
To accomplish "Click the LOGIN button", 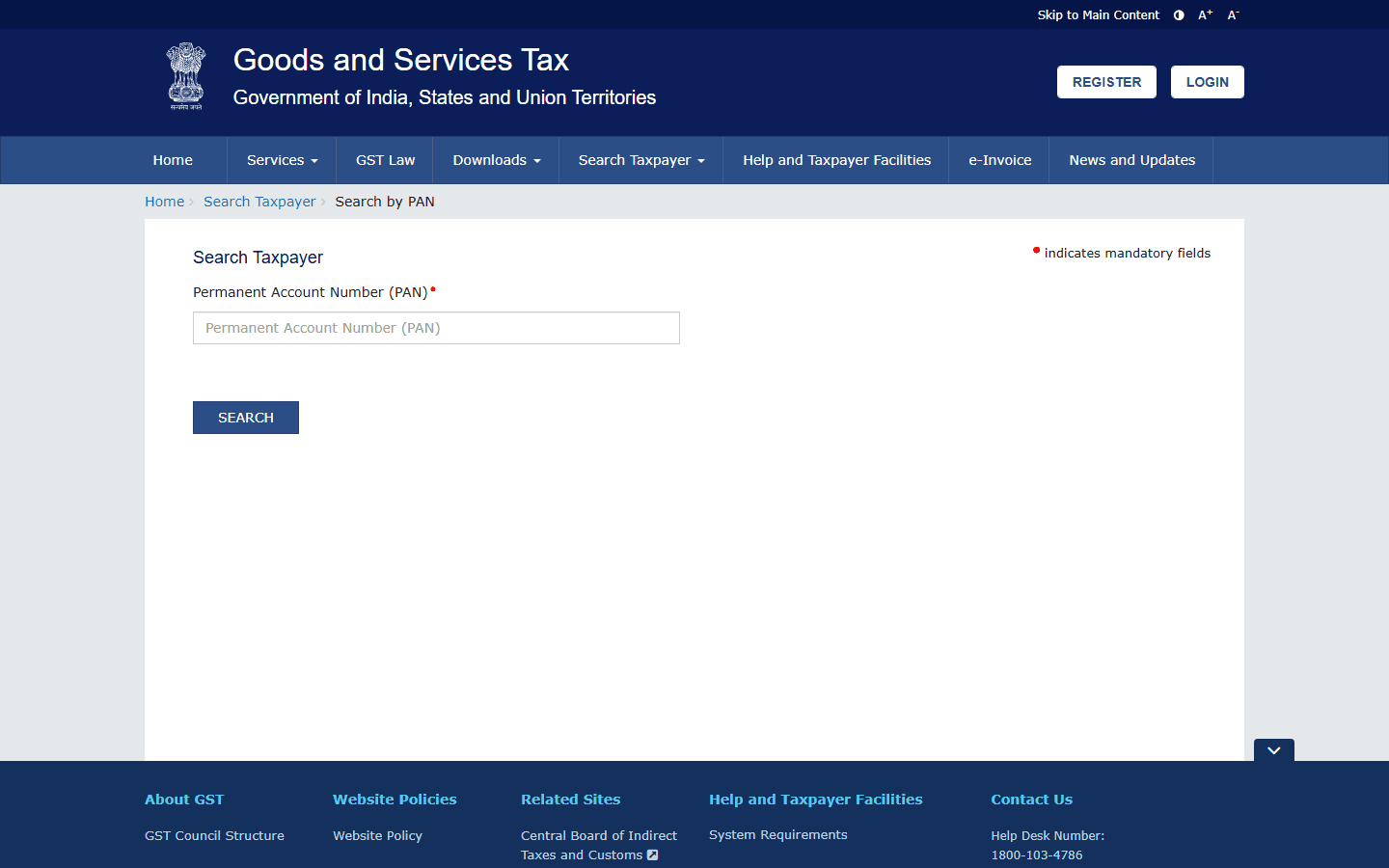I will pos(1208,82).
